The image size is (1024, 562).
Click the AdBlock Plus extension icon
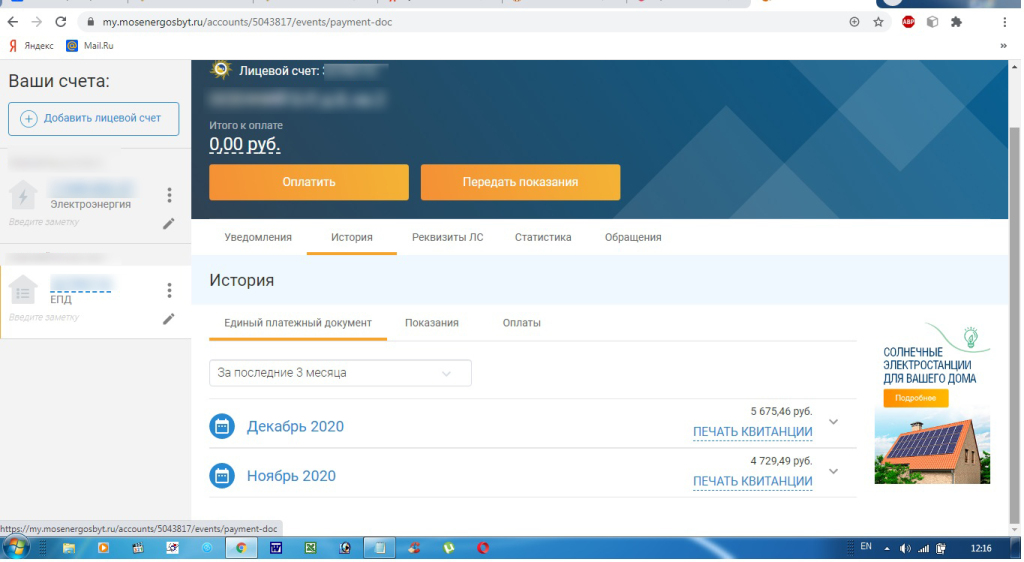(x=908, y=22)
